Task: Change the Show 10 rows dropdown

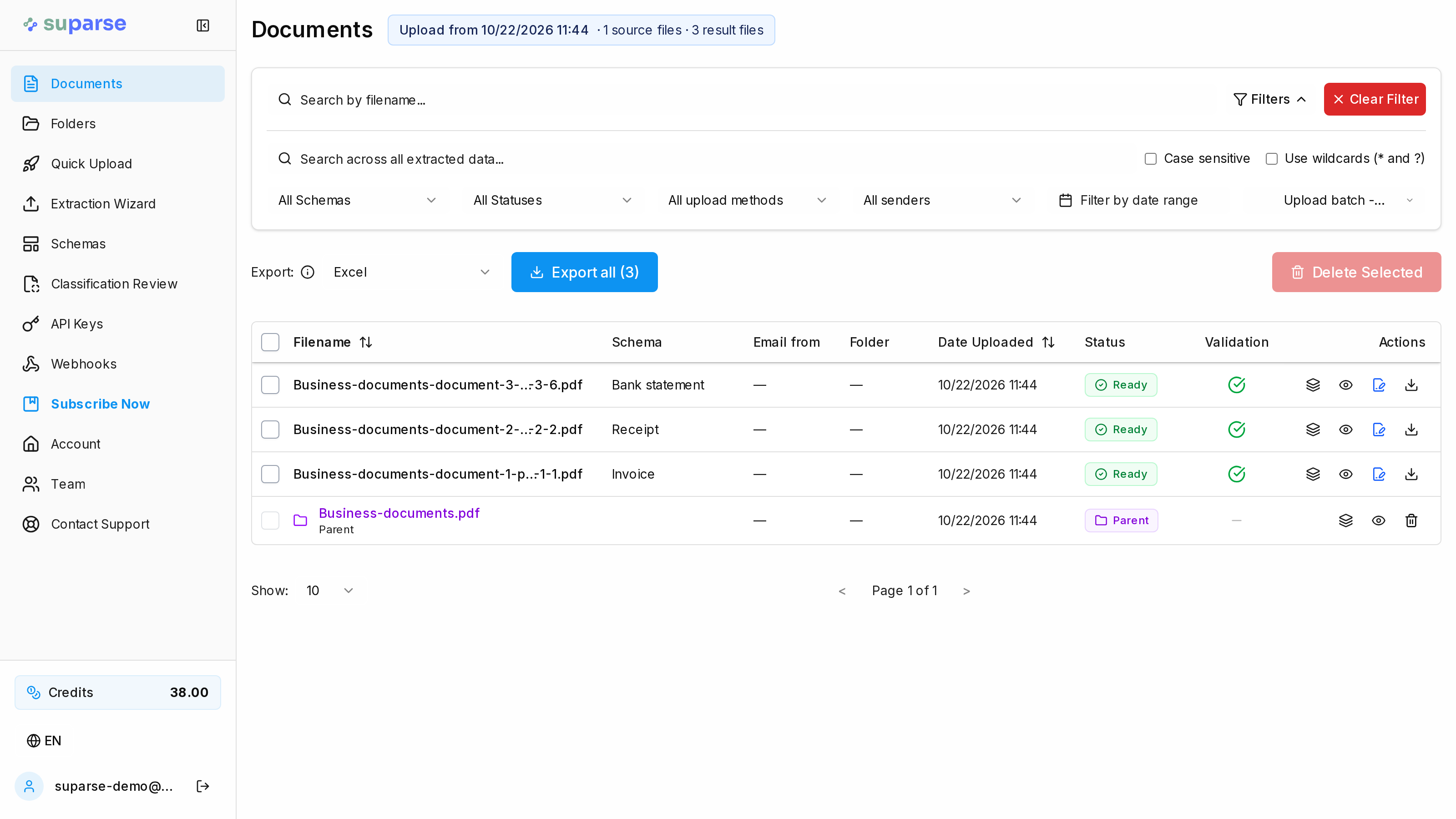Action: pos(330,591)
